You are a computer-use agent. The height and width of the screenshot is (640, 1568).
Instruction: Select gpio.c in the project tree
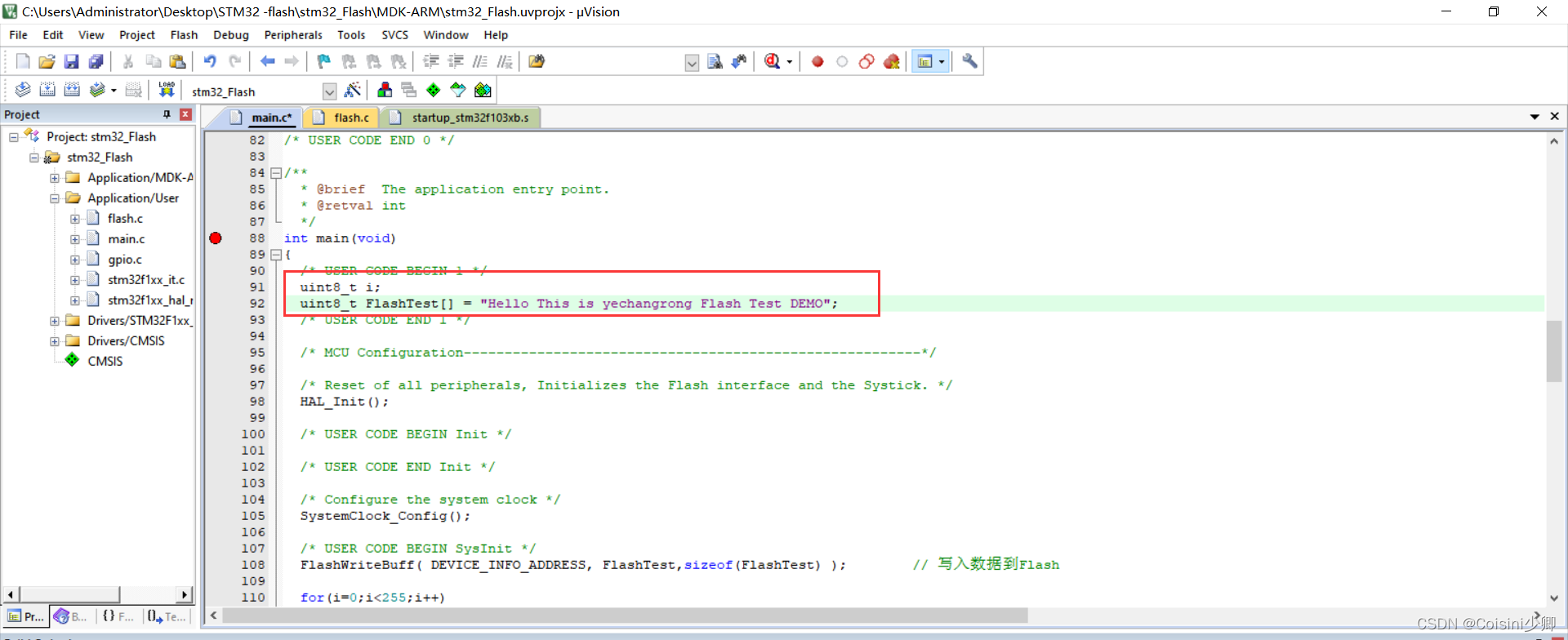pos(124,260)
